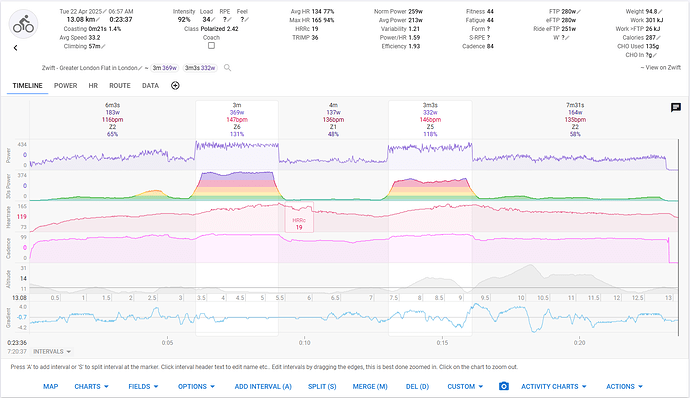The width and height of the screenshot is (690, 398).
Task: Click the cycling activity type icon
Action: pyautogui.click(x=23, y=24)
